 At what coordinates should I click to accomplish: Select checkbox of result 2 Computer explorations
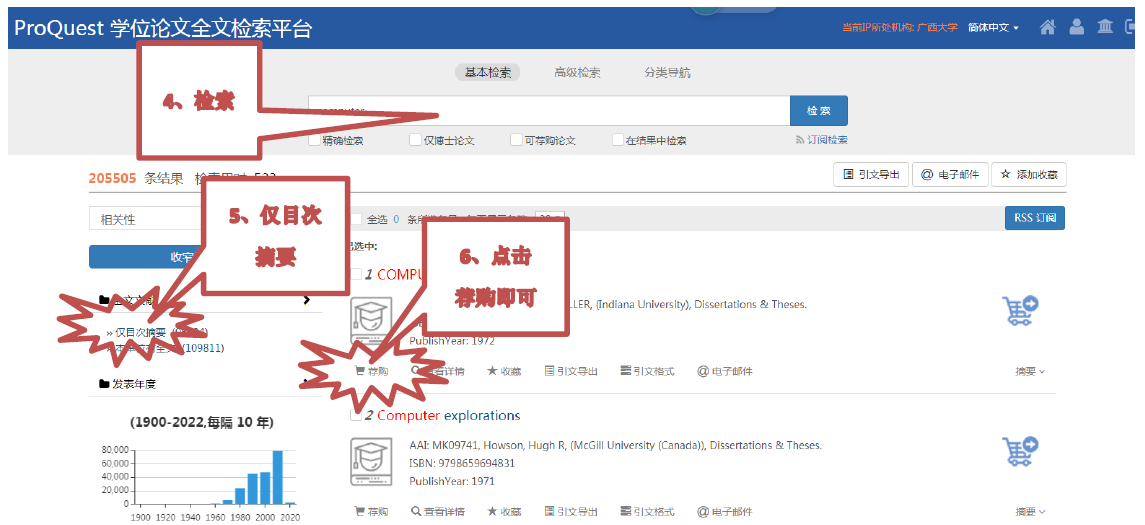[356, 415]
